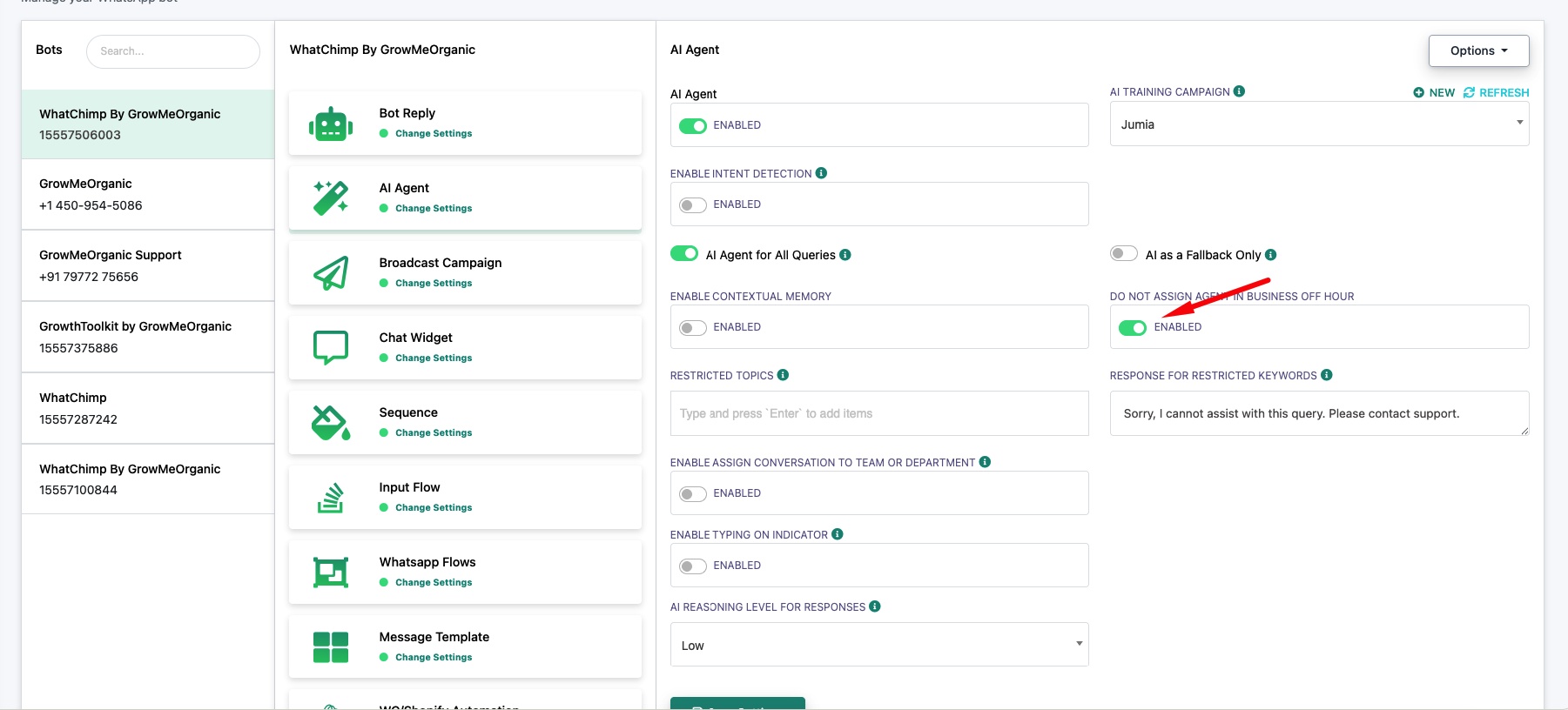Enable the Typing On Indicator toggle
The width and height of the screenshot is (1568, 710).
(x=693, y=566)
